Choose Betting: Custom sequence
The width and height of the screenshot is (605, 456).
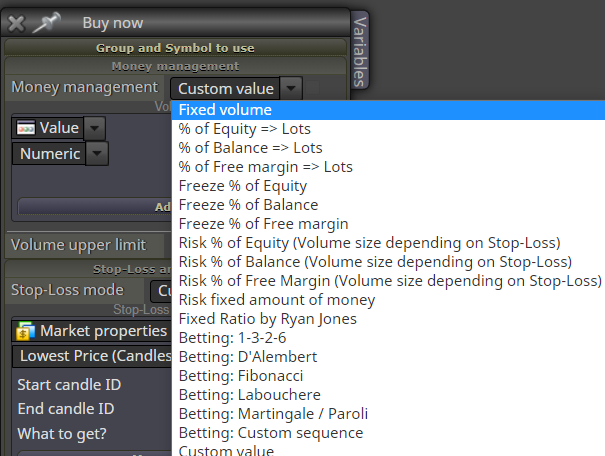[388, 432]
